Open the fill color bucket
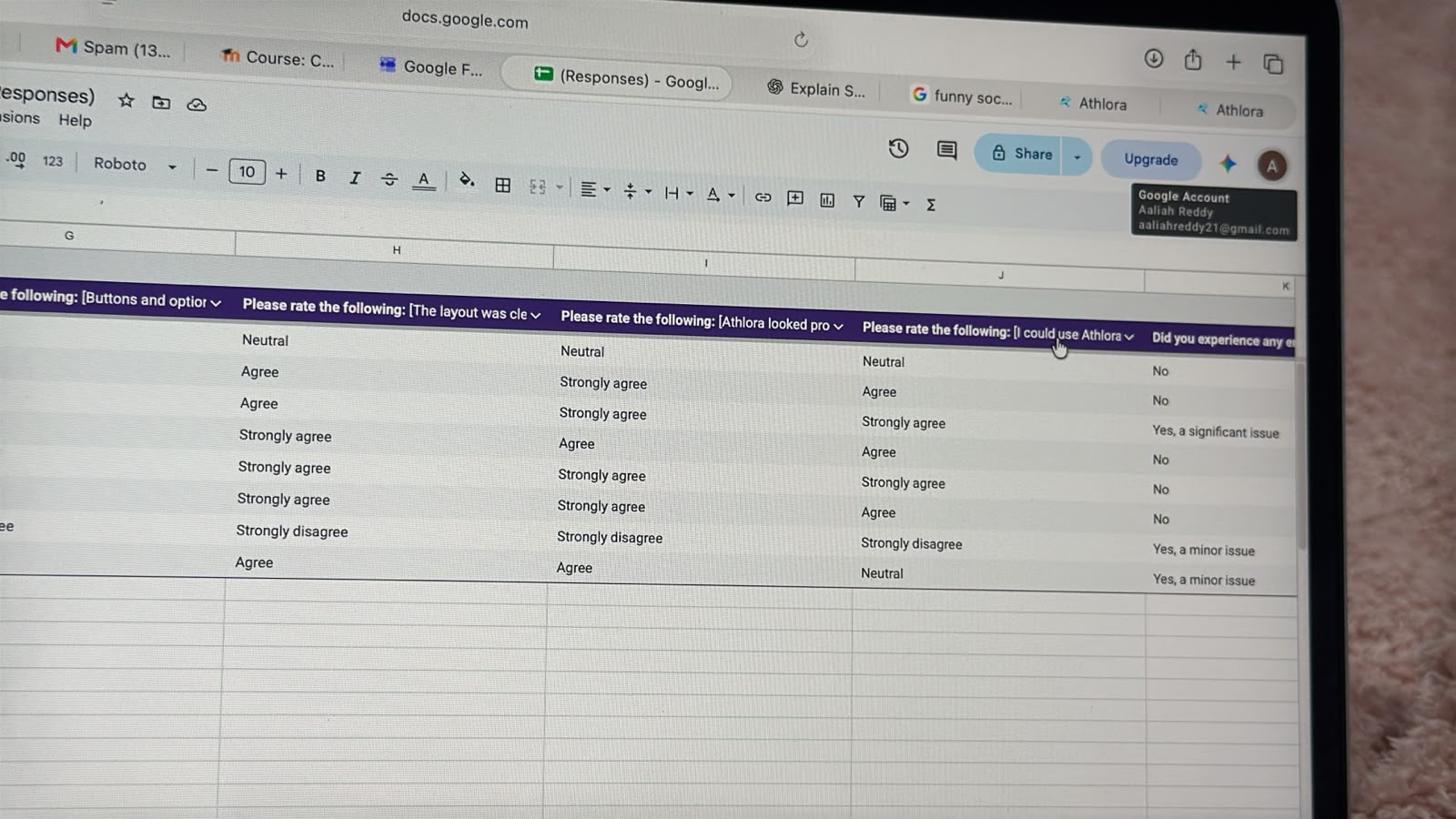Image resolution: width=1456 pixels, height=819 pixels. (x=467, y=180)
